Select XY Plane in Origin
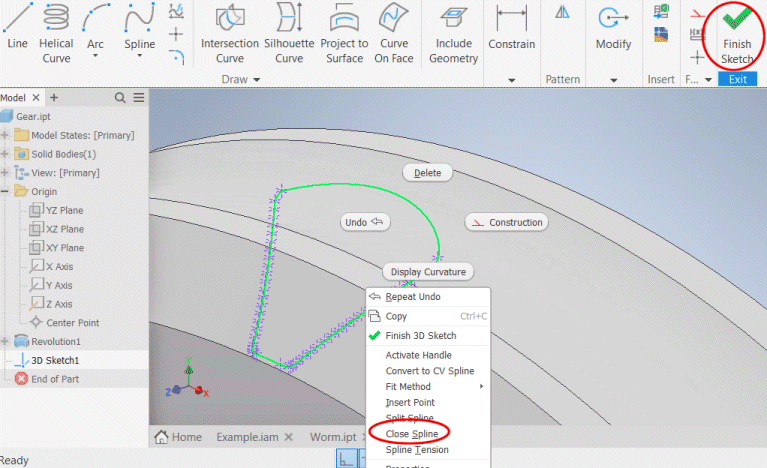The image size is (767, 468). click(56, 247)
